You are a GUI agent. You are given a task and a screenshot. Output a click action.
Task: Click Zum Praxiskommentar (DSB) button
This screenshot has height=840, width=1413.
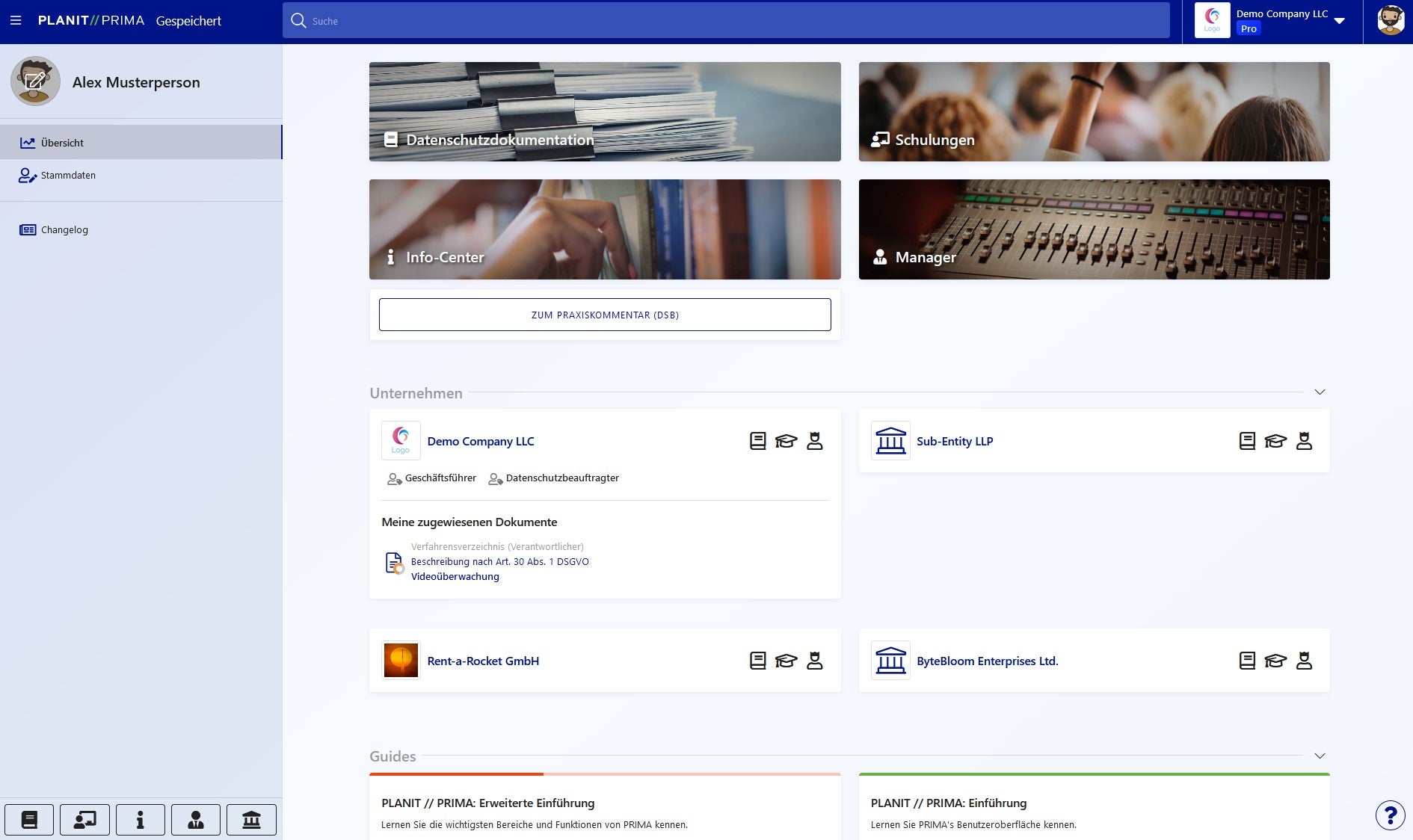605,315
